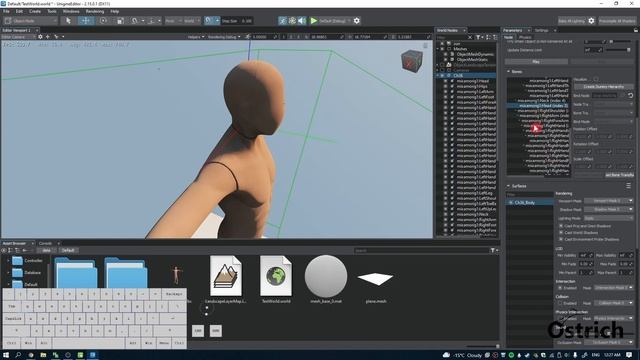Click the Play animation button
Screen dimensions: 640x360
[536, 62]
